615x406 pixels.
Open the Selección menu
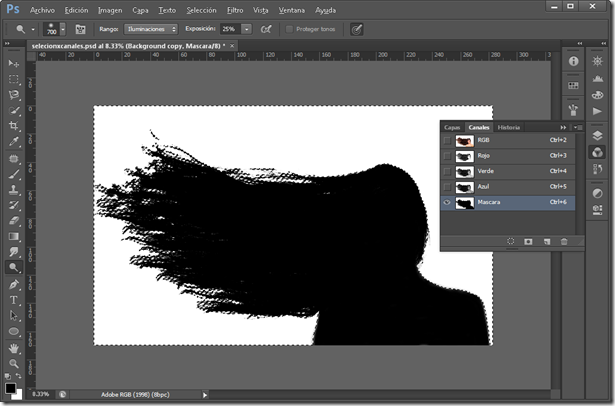tap(201, 10)
